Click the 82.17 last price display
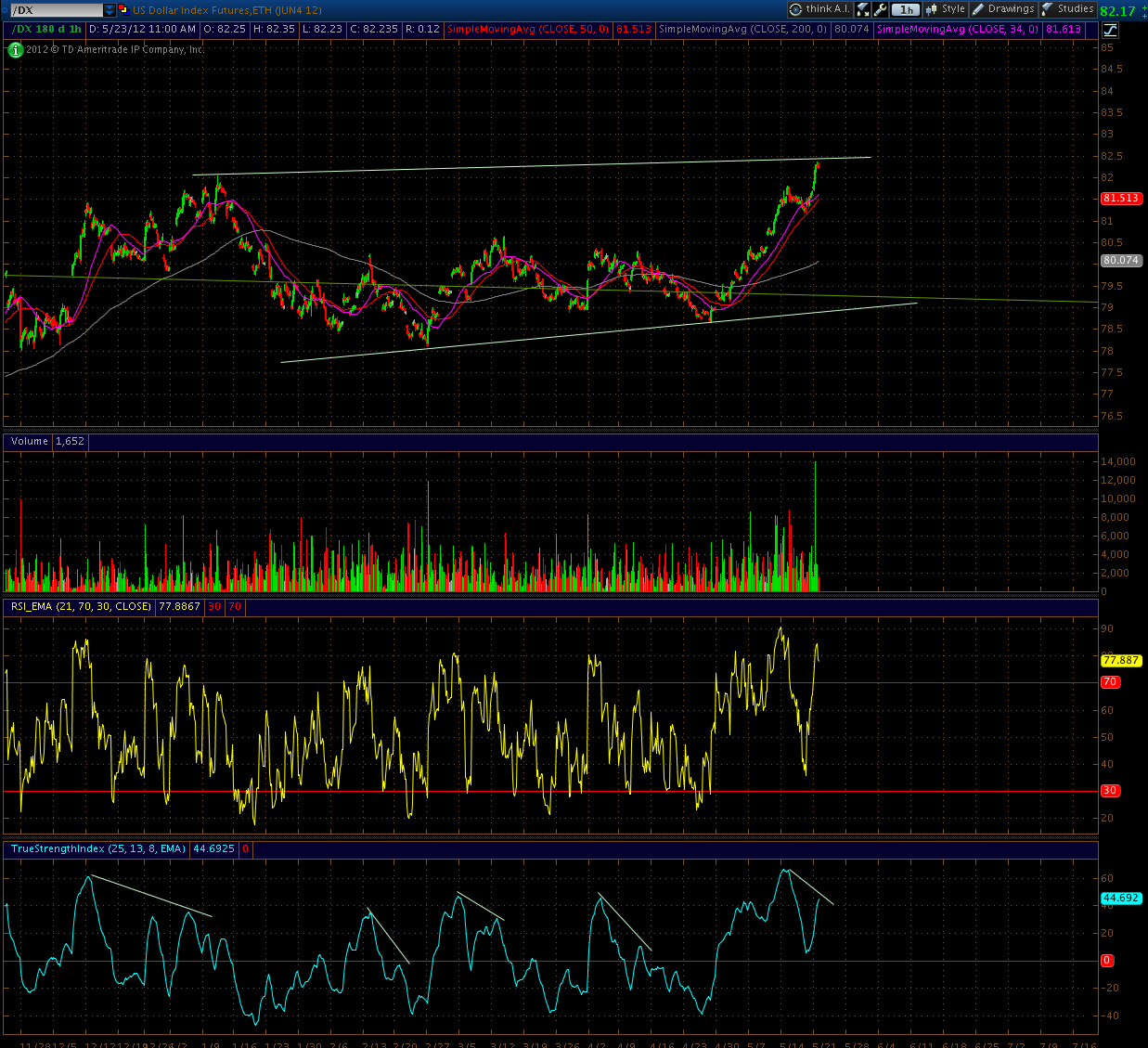This screenshot has width=1148, height=1048. pos(1117,11)
